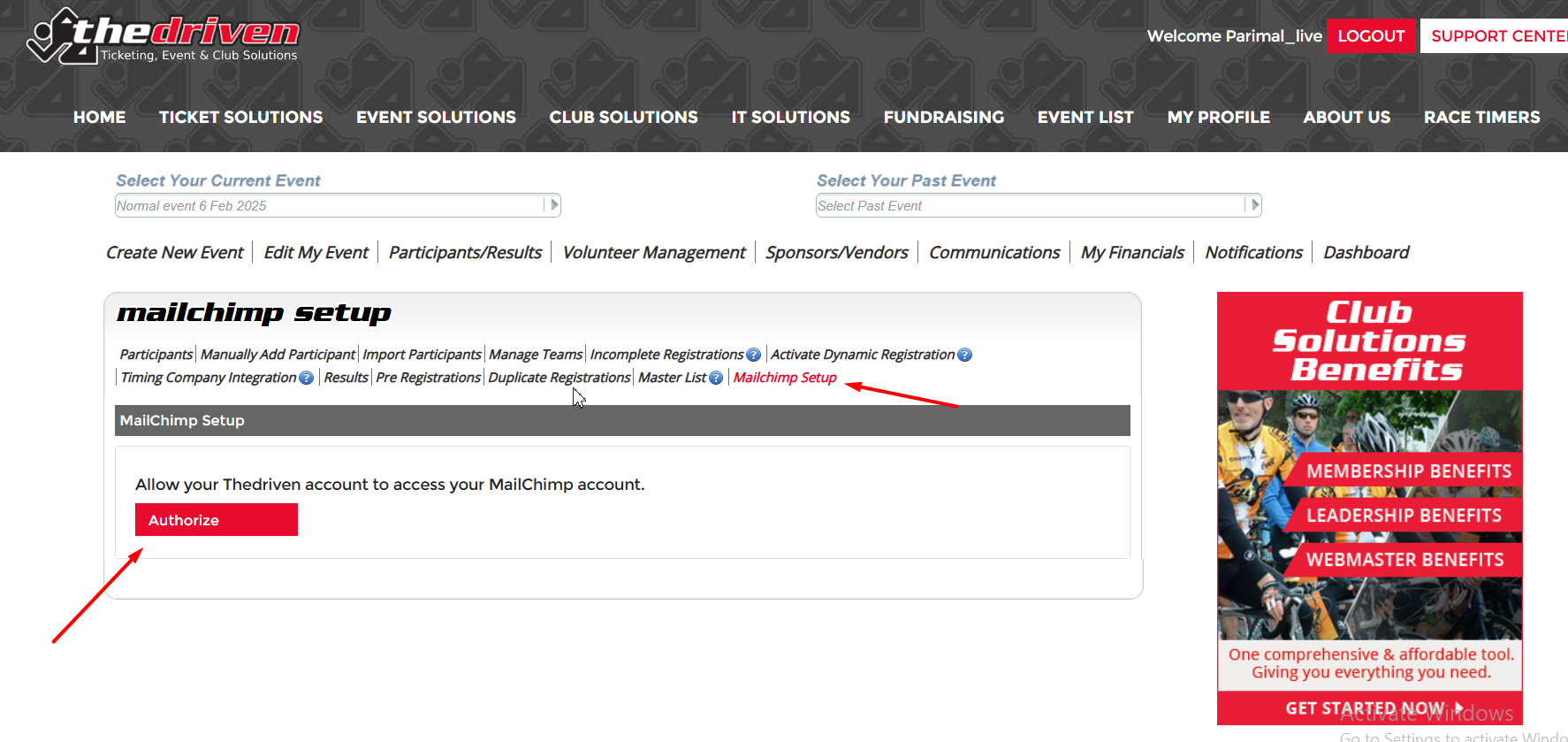Click Club Solutions Benefits banner heading
This screenshot has height=742, width=1568.
click(1369, 340)
